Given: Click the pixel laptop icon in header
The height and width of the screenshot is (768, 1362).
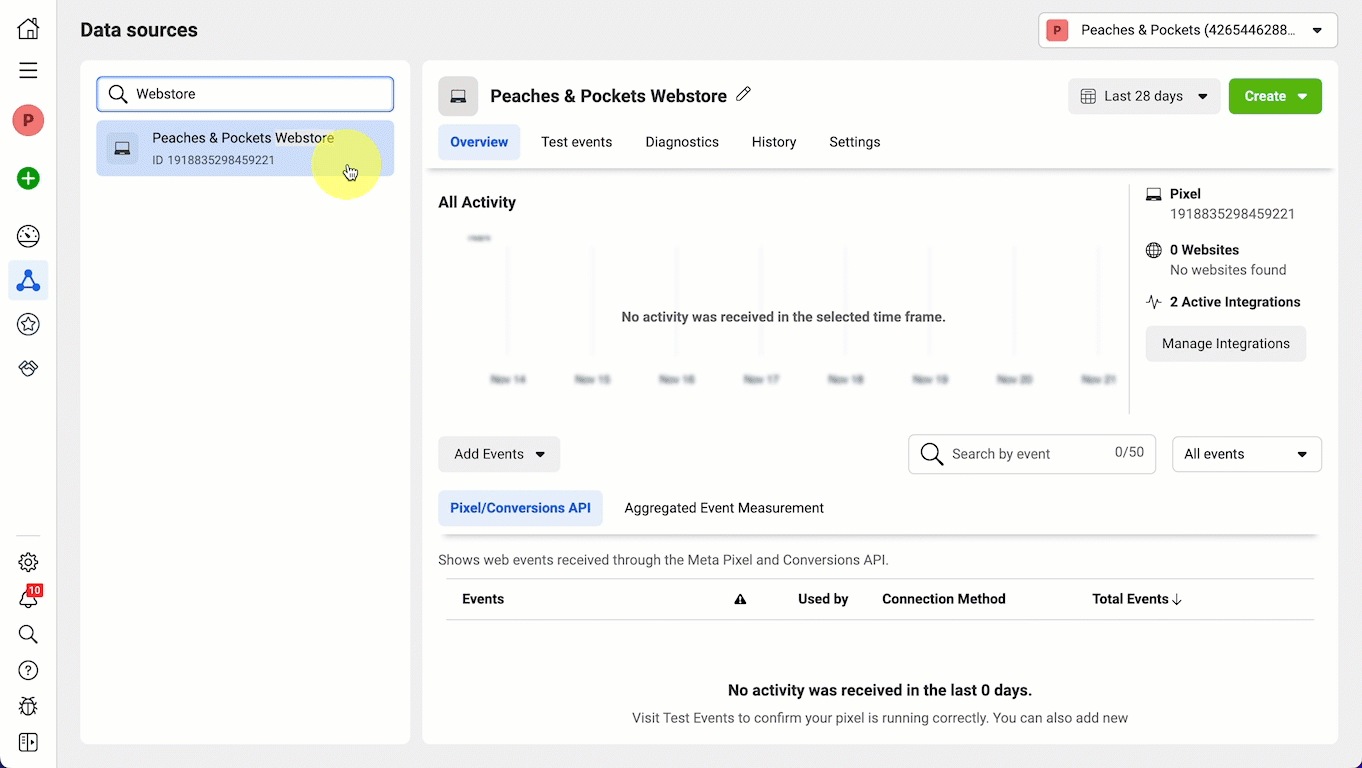Looking at the screenshot, I should pyautogui.click(x=458, y=96).
